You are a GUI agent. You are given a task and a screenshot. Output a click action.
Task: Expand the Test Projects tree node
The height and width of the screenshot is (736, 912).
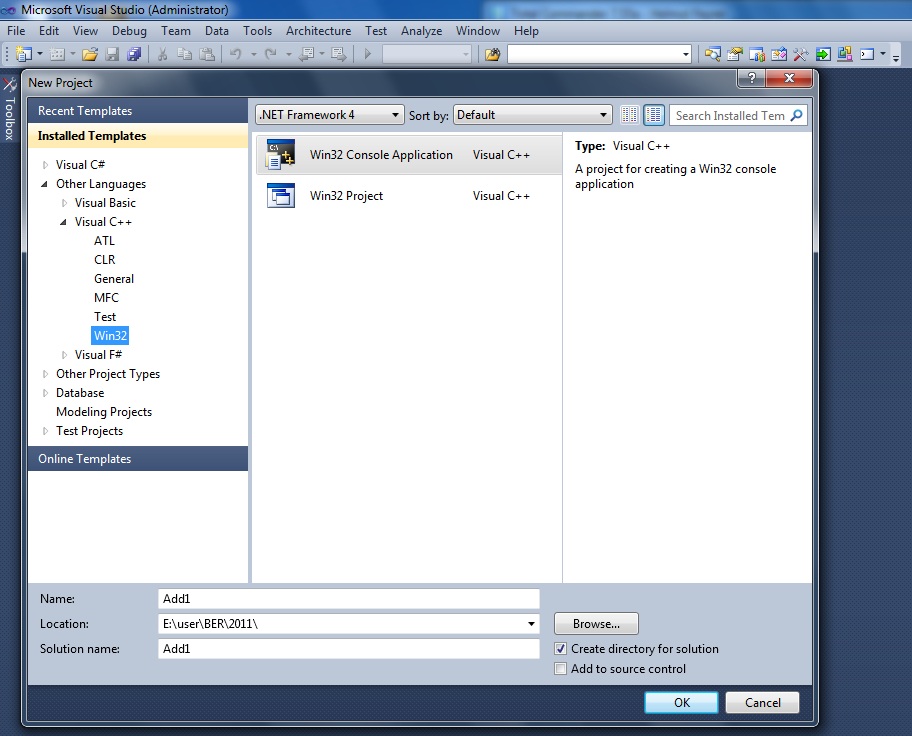(45, 431)
